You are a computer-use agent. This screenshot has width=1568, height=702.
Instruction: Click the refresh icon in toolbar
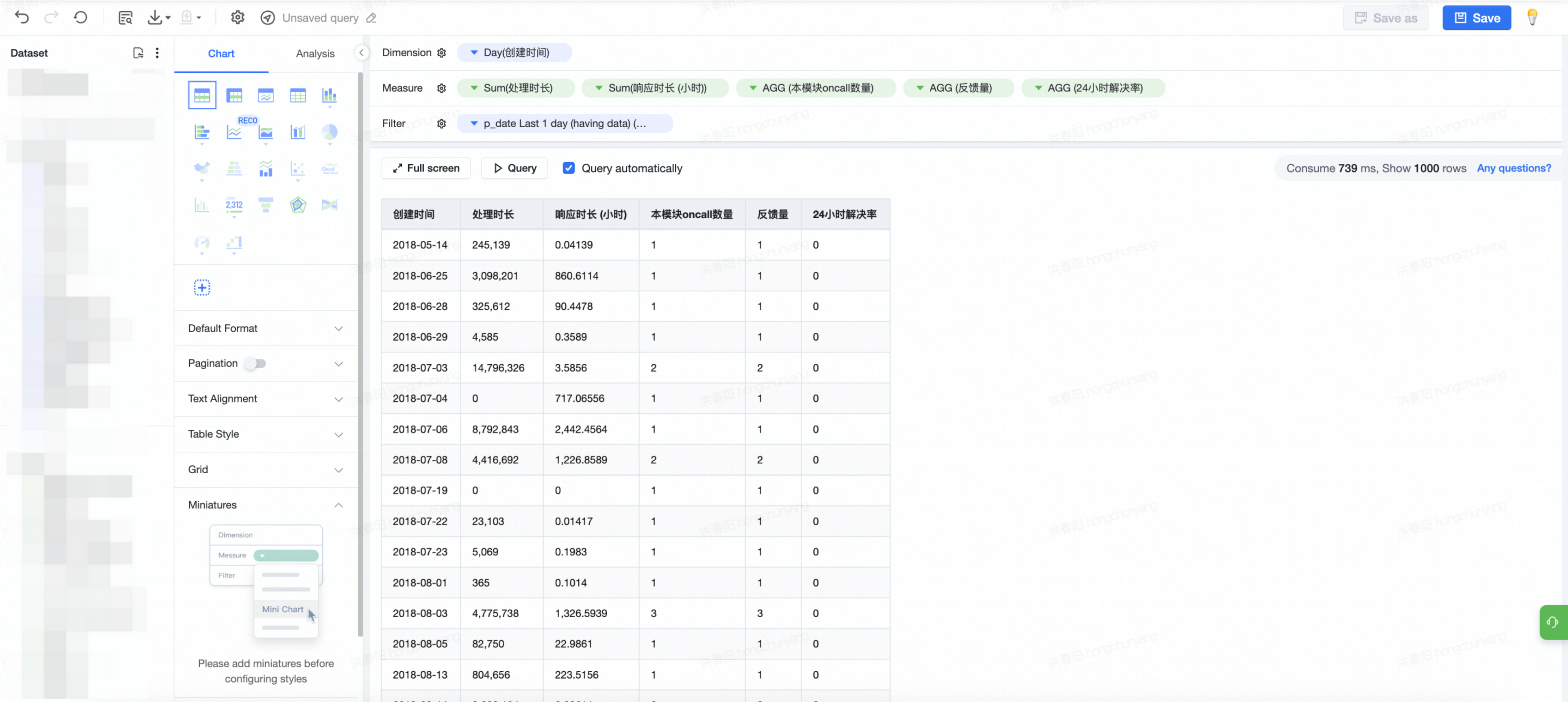80,18
